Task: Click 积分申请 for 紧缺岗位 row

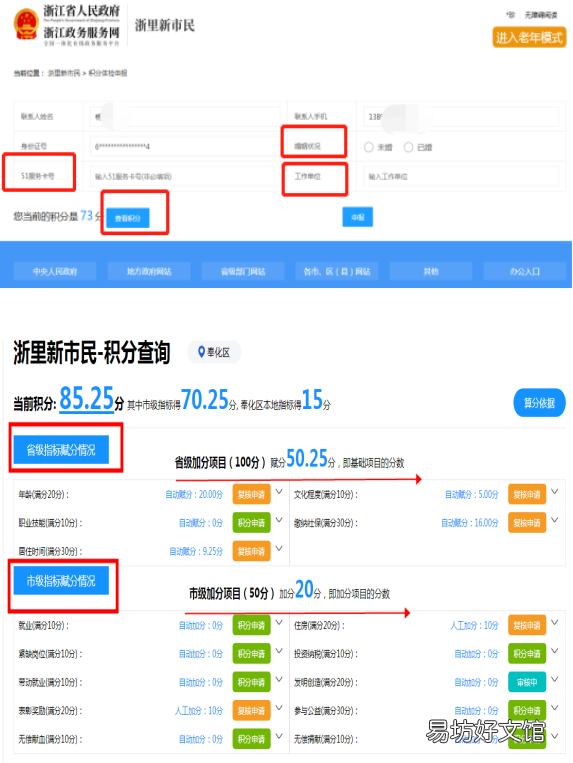Action: (251, 654)
